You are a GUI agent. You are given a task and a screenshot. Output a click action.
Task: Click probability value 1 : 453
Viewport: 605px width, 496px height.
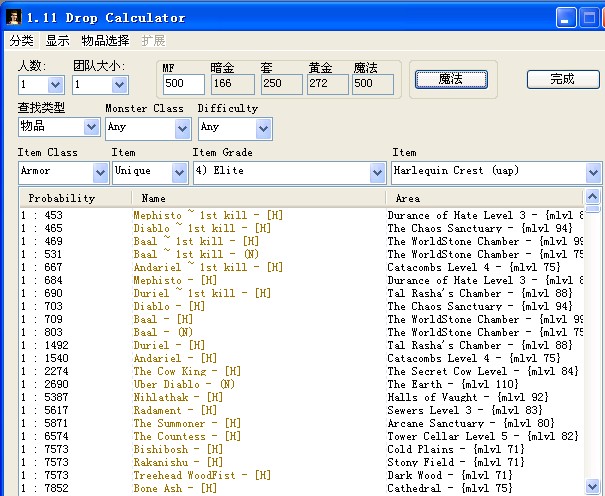click(42, 215)
